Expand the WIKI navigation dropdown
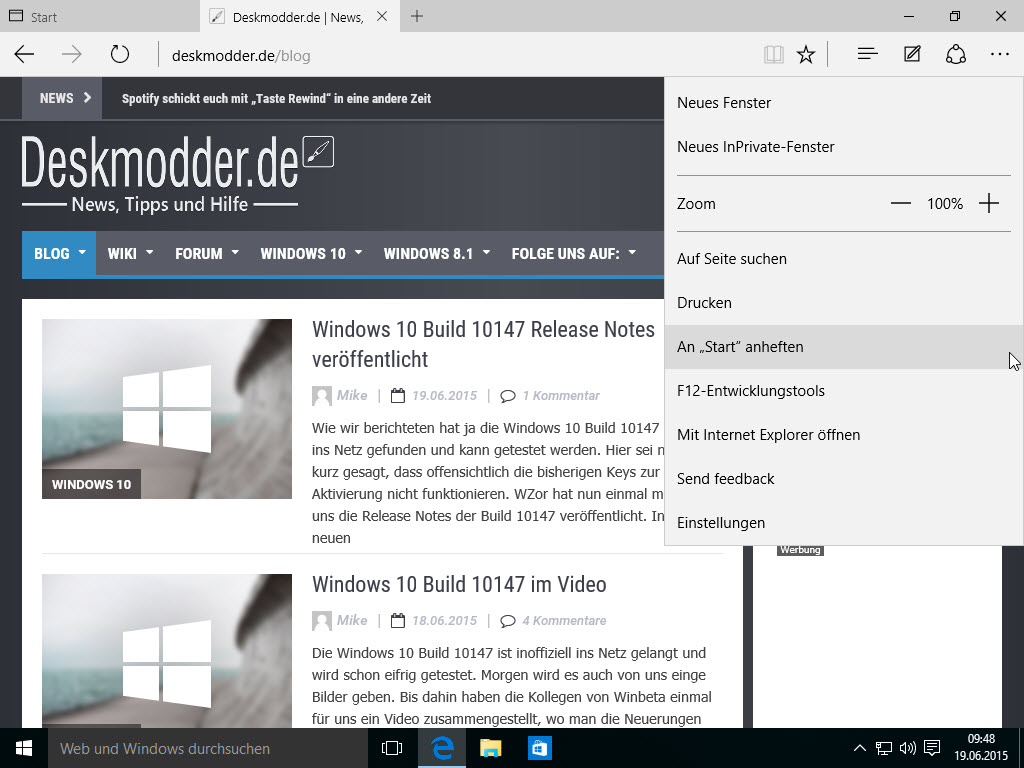1024x768 pixels. pyautogui.click(x=130, y=253)
